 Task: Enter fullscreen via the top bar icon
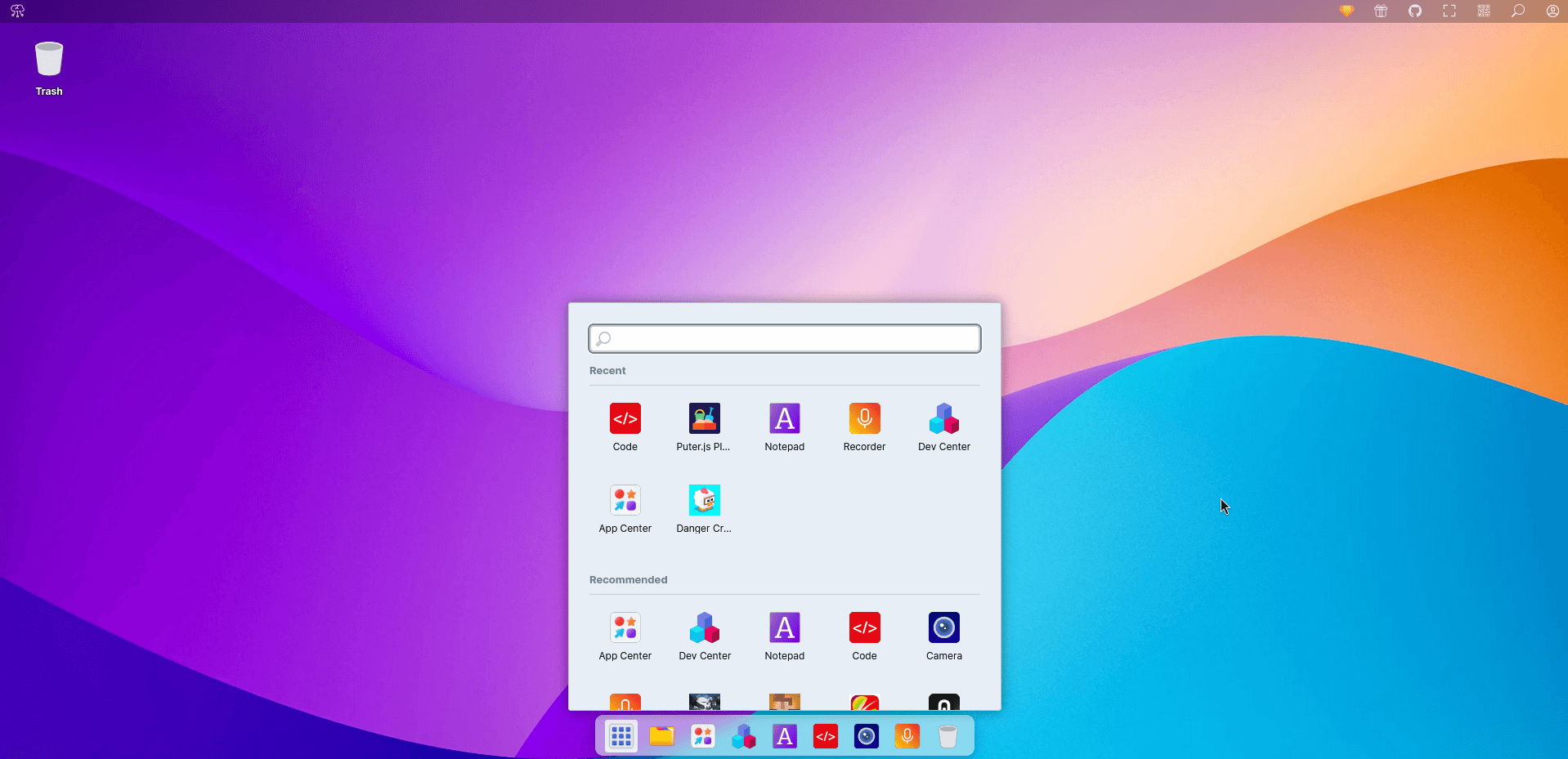(1449, 11)
